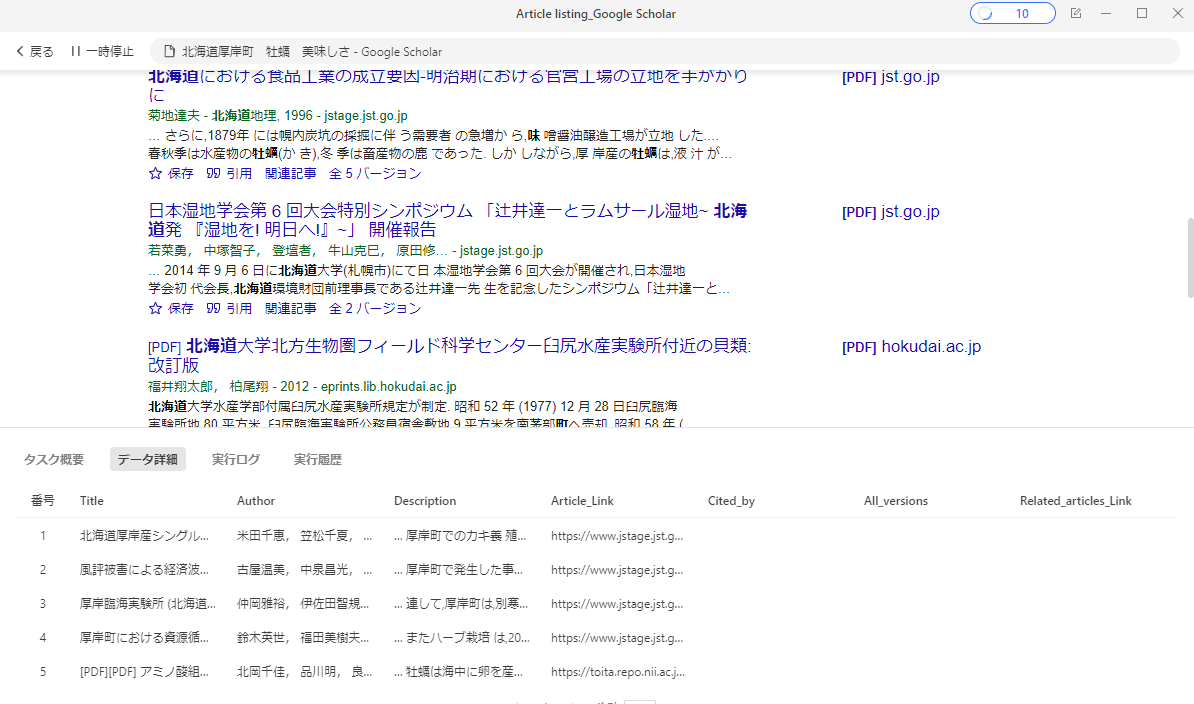Click the Description column header
1194x704 pixels.
[x=425, y=501]
